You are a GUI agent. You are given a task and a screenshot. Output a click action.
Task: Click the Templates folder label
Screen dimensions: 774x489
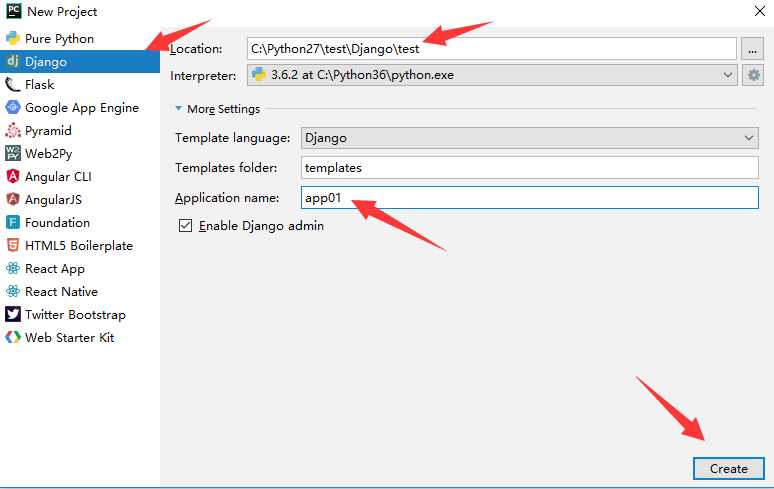(x=226, y=168)
